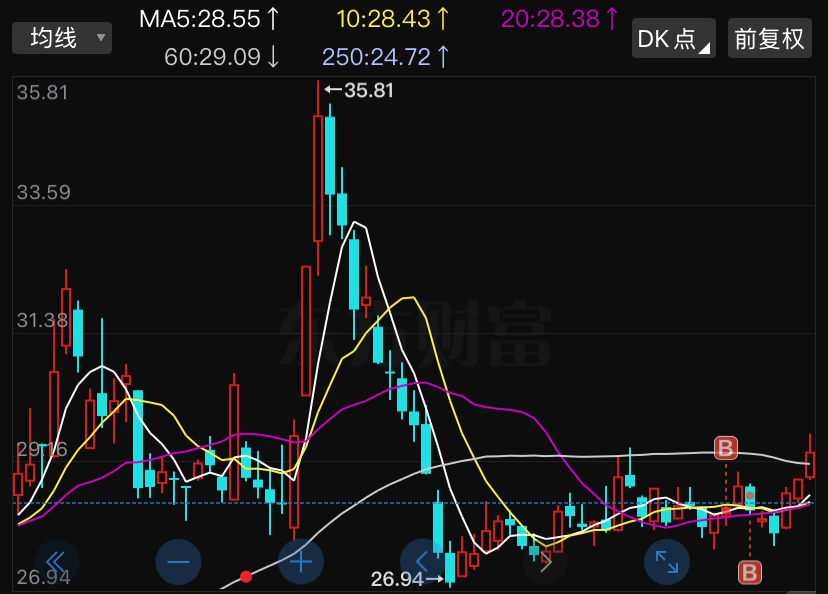Zoom out the chart with minus button
The height and width of the screenshot is (594, 828).
click(178, 562)
